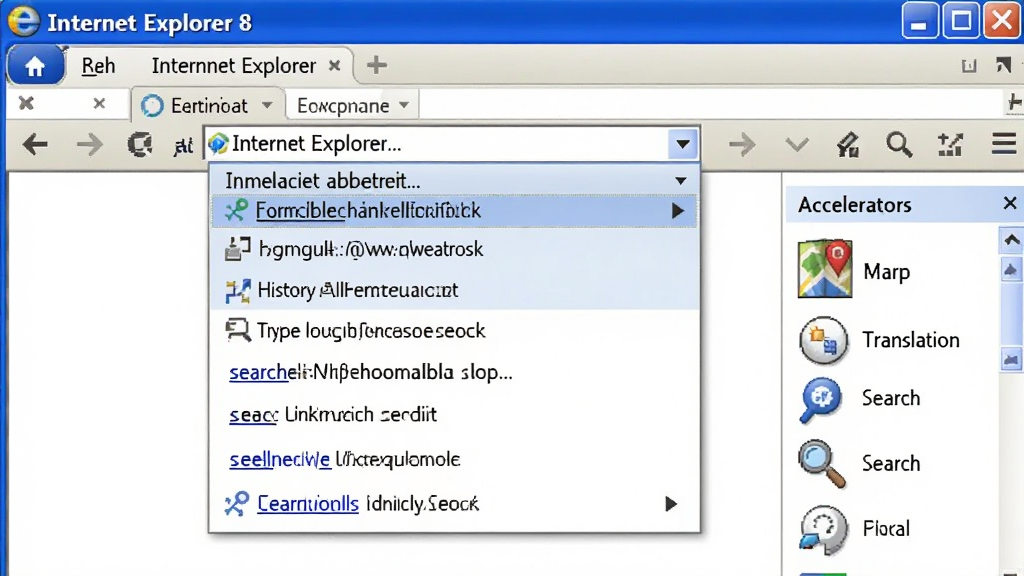
Task: Open the hamburger menu icon
Action: pos(1004,144)
